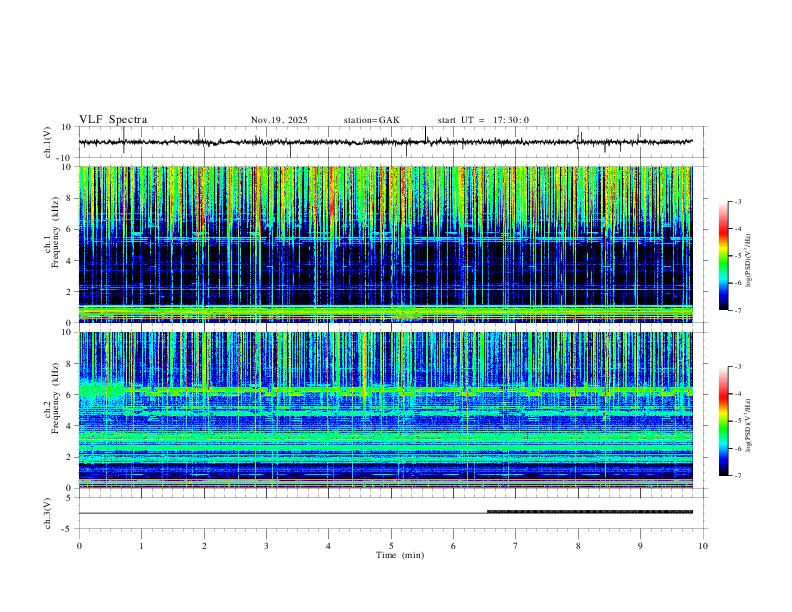Click the ch.3 voltage line trace
Screen dimensions: 792x612
click(385, 513)
